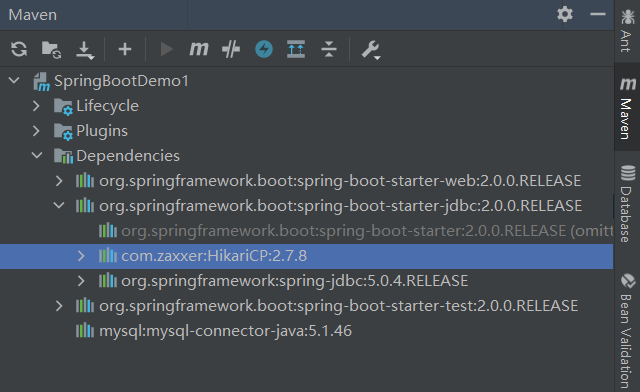Viewport: 640px width, 392px height.
Task: Open Bean Validation sidebar tab
Action: point(627,331)
